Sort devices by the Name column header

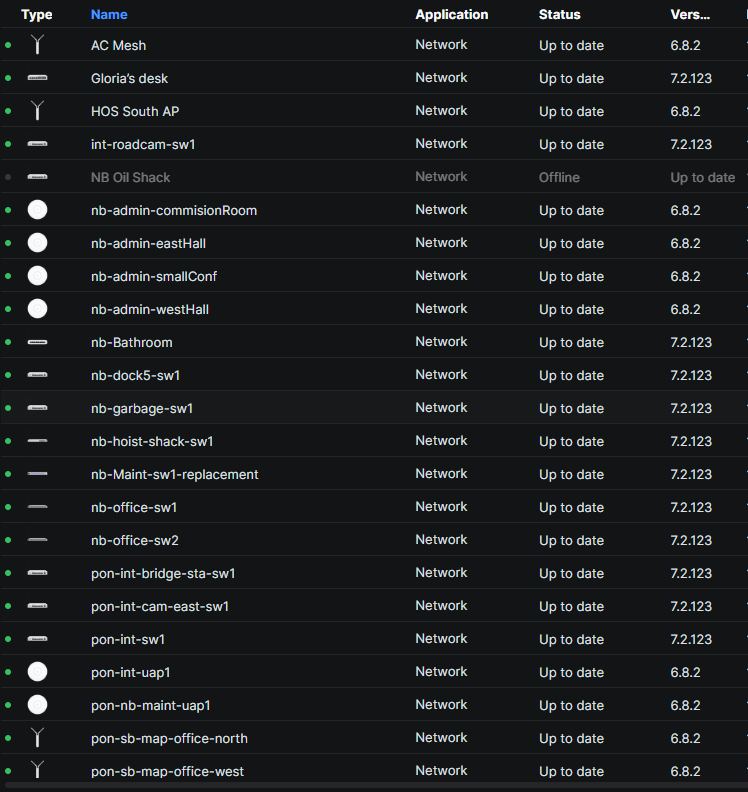point(109,15)
